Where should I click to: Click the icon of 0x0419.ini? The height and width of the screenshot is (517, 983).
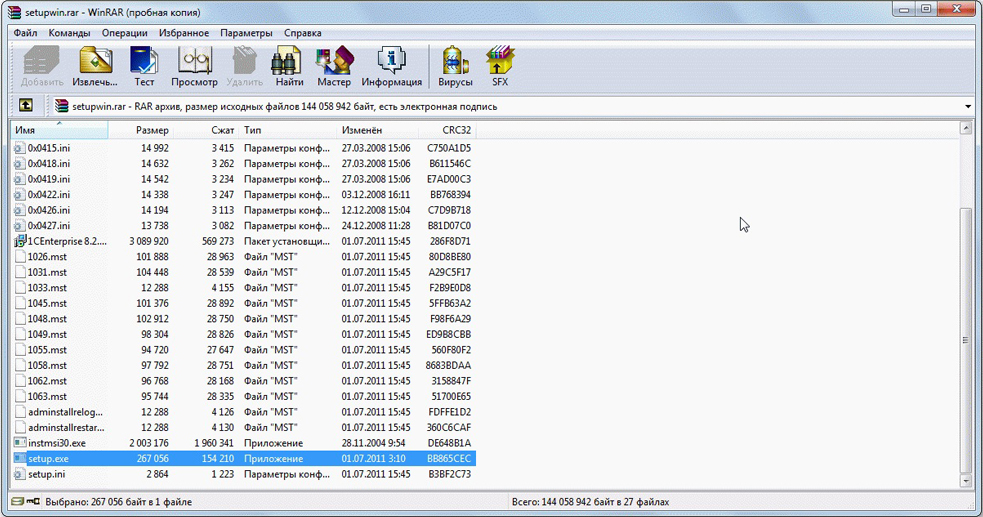20,179
